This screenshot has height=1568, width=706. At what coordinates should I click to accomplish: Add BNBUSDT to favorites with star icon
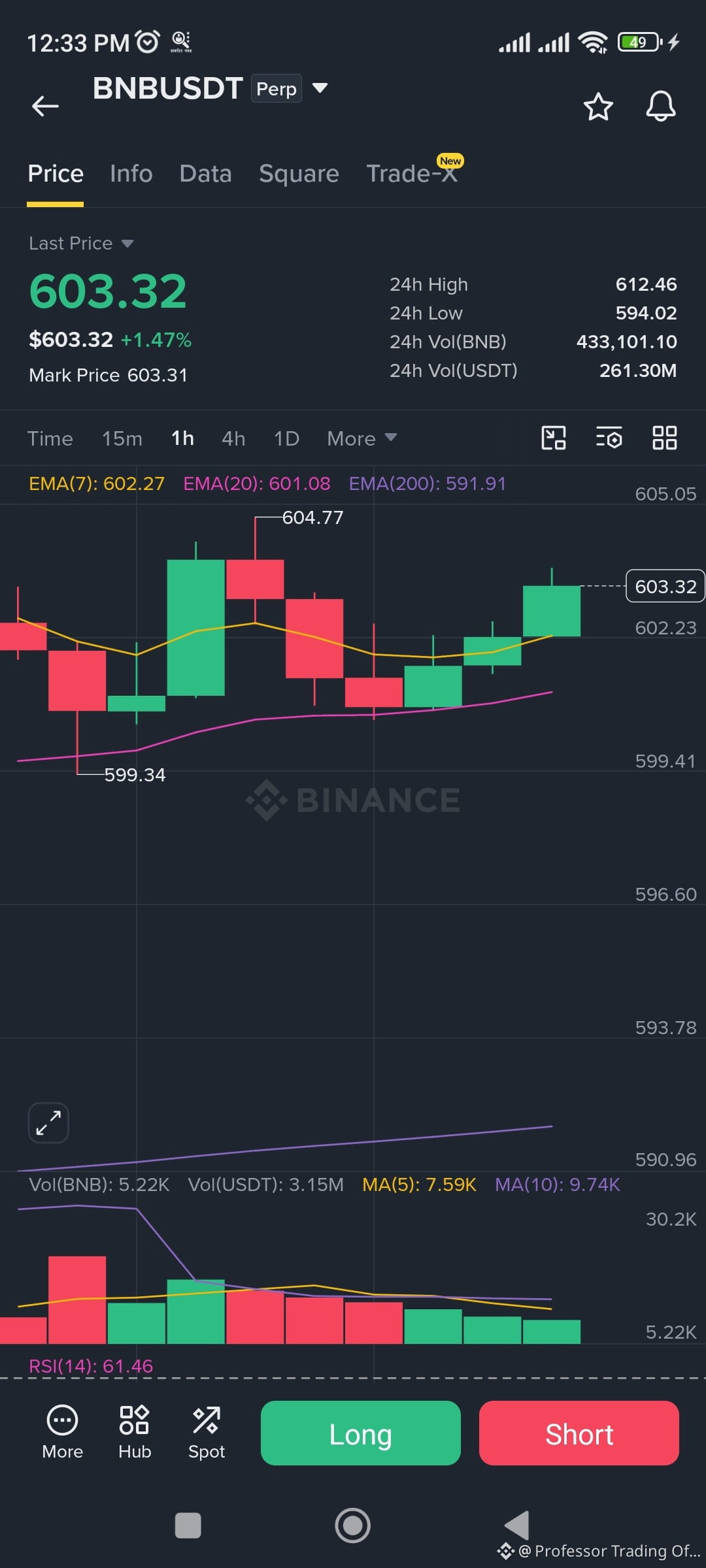point(598,106)
